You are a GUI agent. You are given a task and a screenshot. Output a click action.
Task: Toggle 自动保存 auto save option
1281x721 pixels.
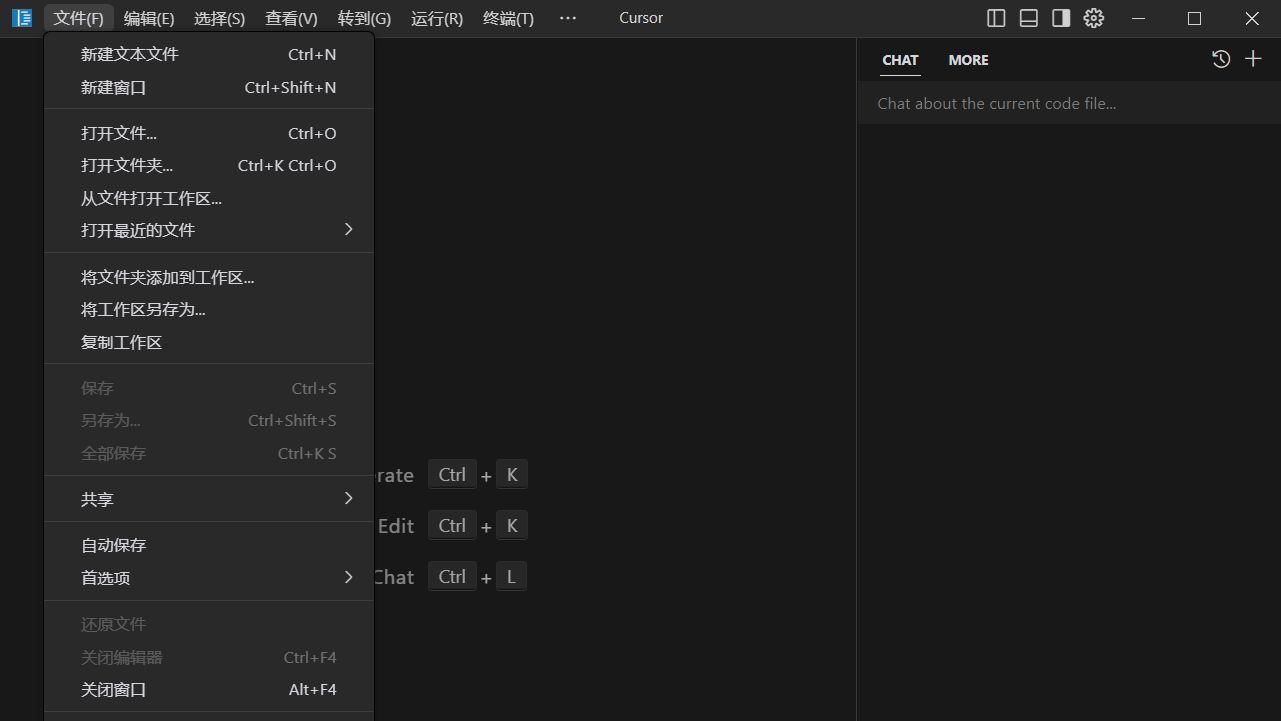(209, 545)
